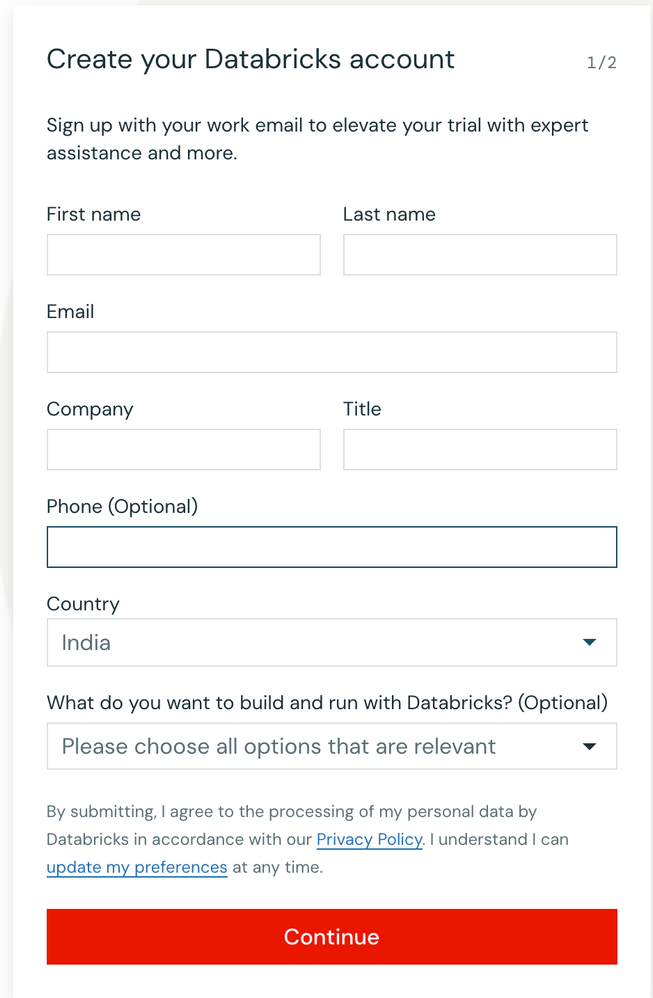Click the Country dropdown arrow icon
This screenshot has height=998, width=653.
(x=589, y=642)
